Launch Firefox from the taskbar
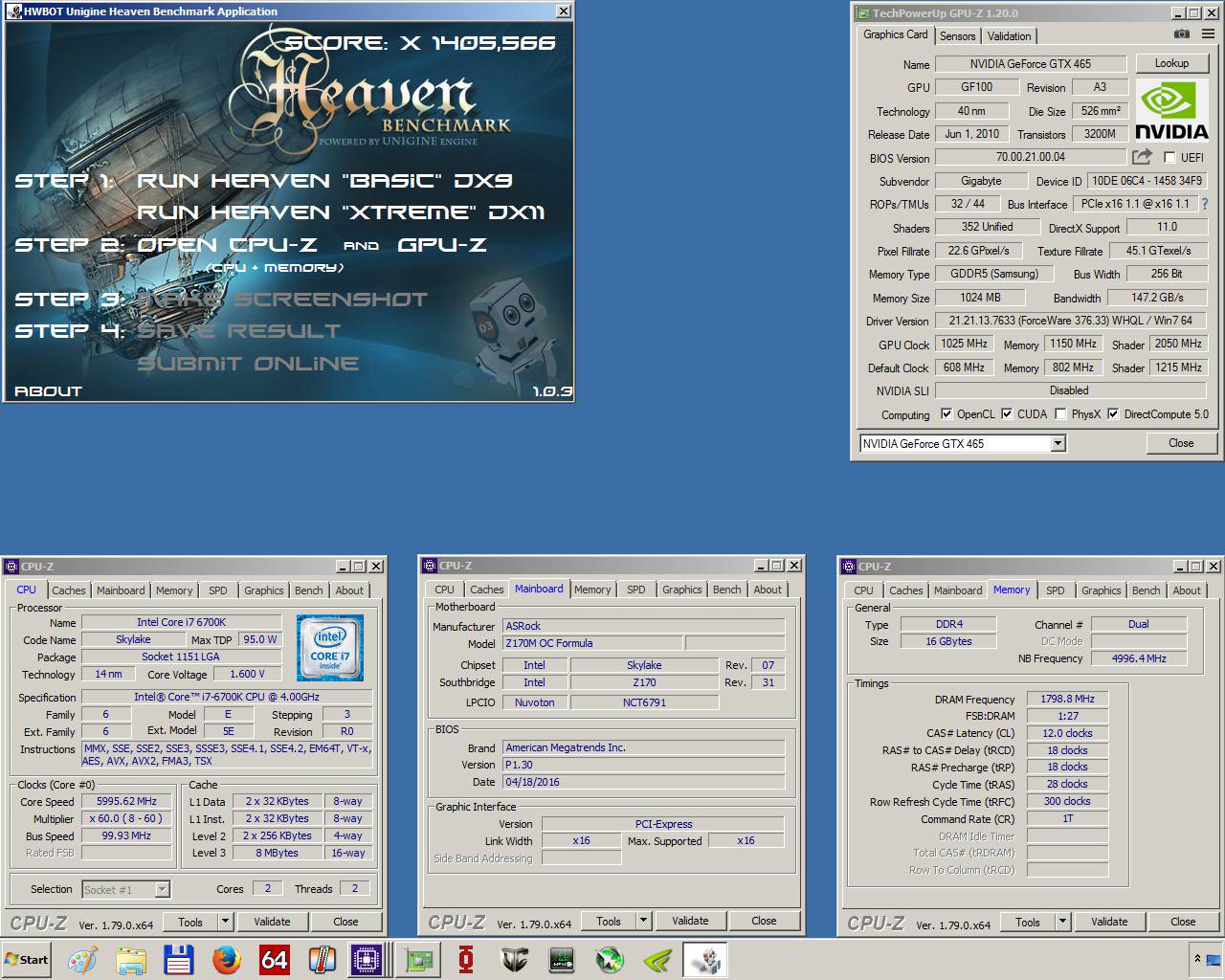This screenshot has width=1225, height=980. pyautogui.click(x=227, y=960)
